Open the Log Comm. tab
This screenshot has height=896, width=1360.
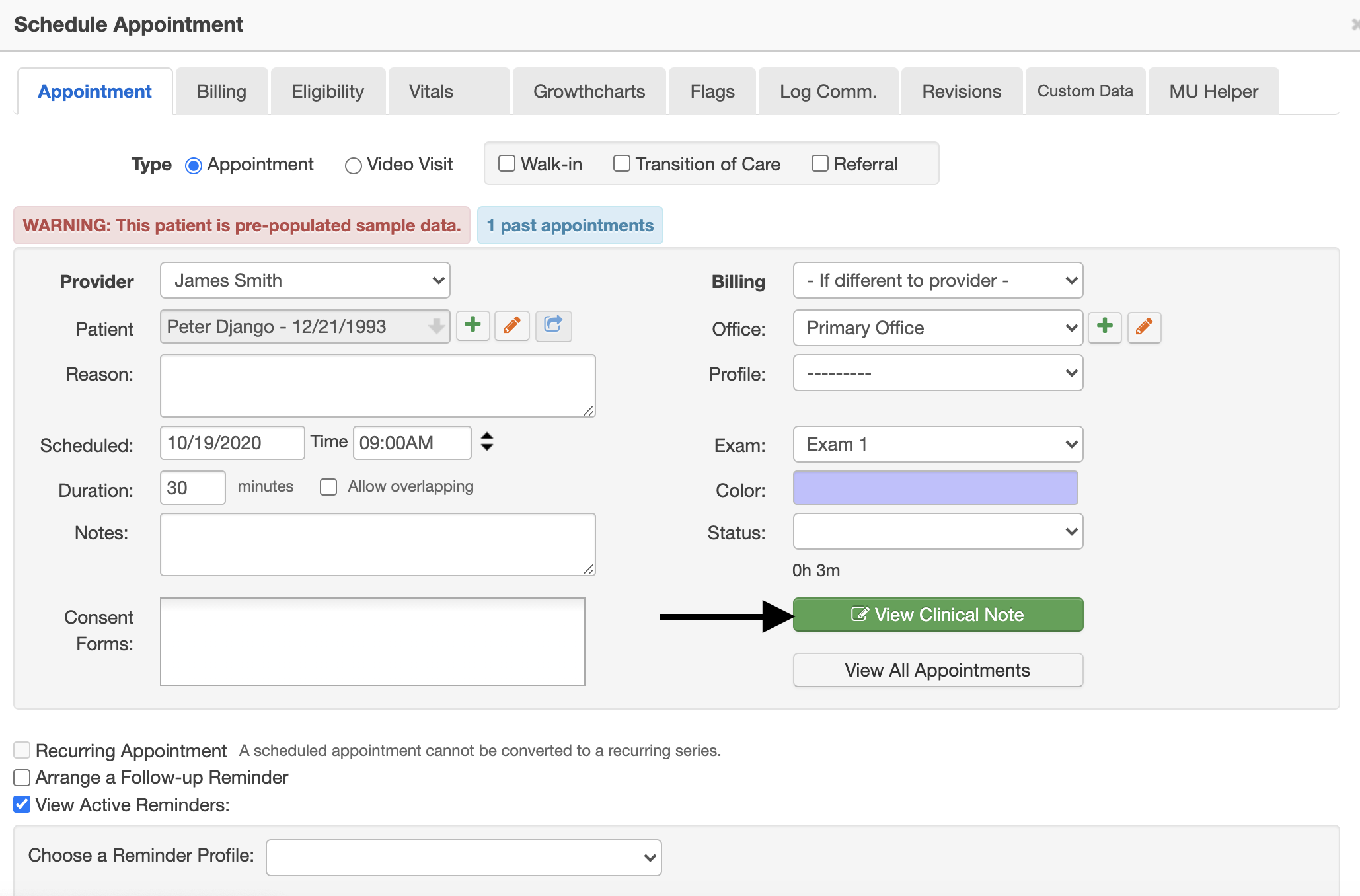click(x=828, y=91)
